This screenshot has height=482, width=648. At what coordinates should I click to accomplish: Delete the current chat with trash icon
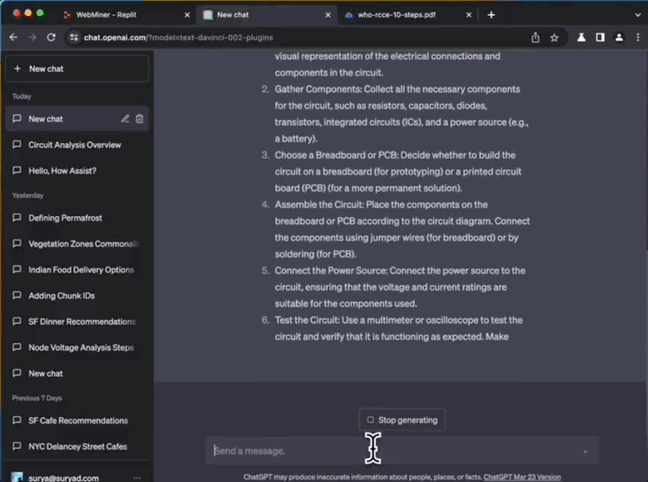(139, 118)
